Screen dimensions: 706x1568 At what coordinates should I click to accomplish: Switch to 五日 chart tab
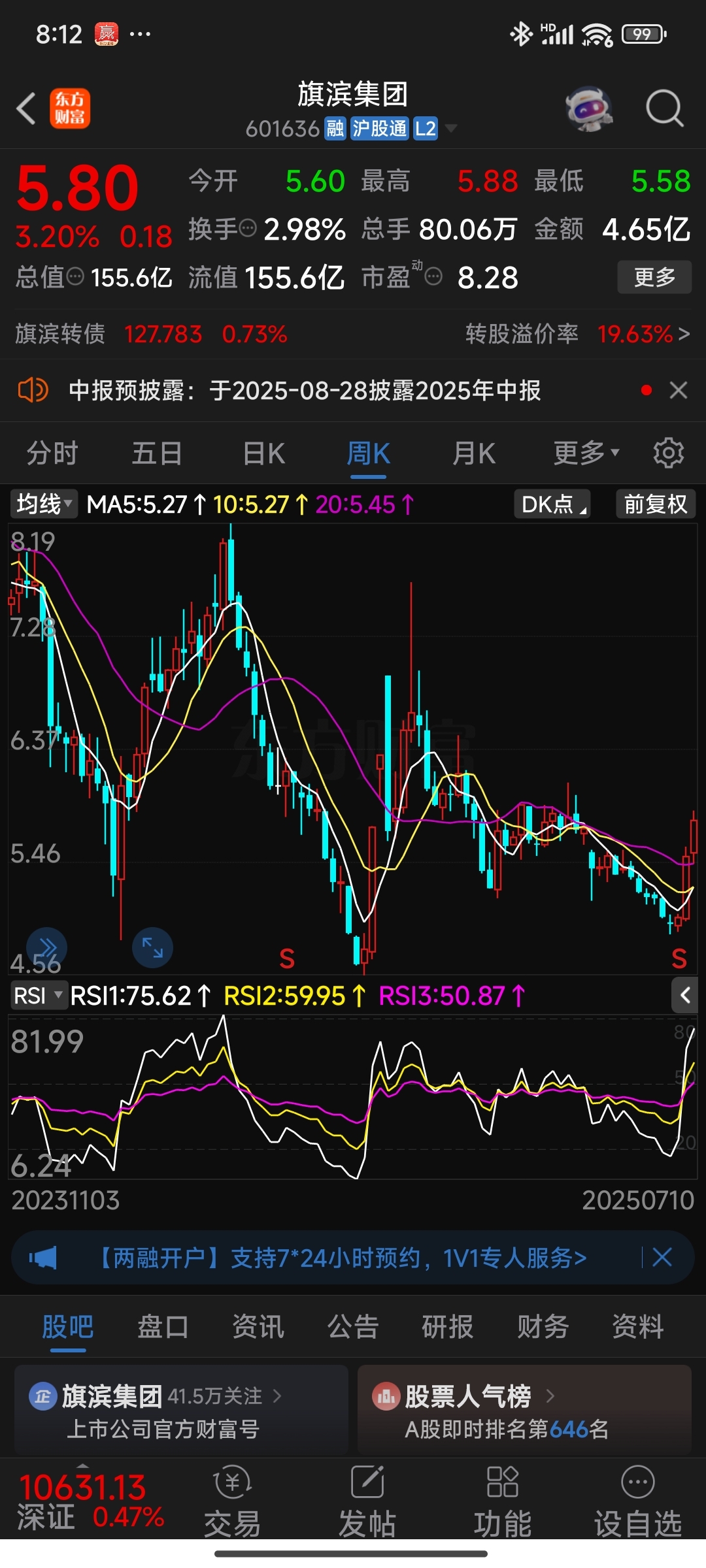coord(157,453)
